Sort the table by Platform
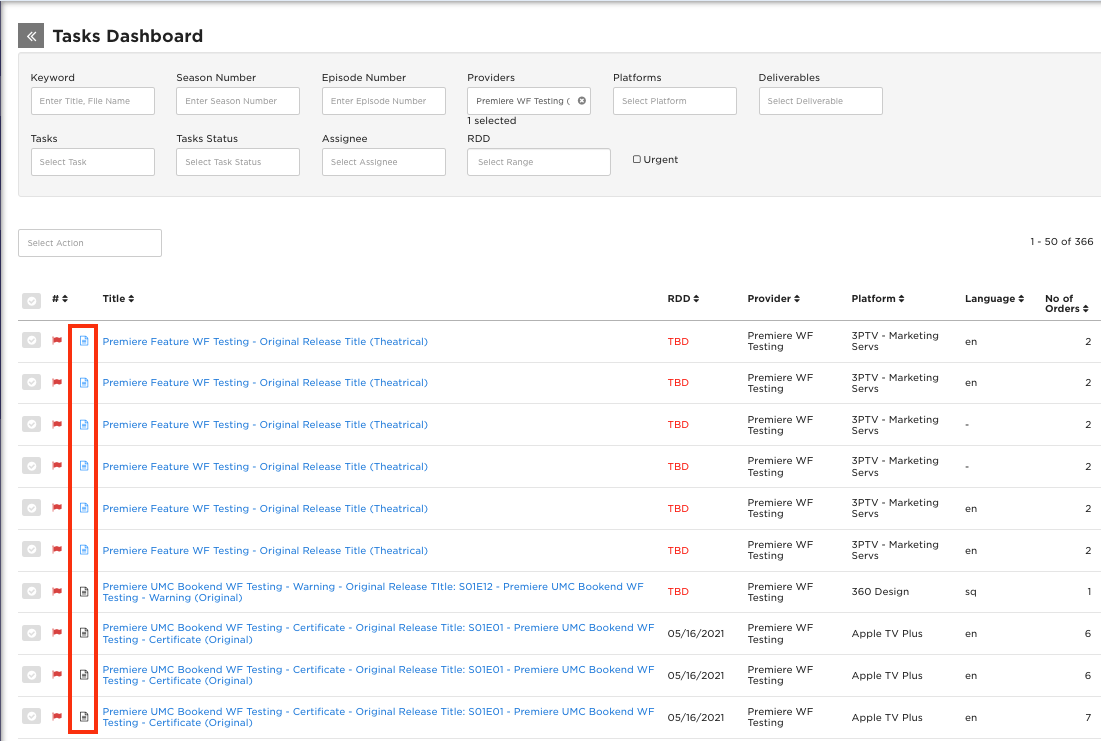This screenshot has width=1101, height=741. (x=878, y=299)
